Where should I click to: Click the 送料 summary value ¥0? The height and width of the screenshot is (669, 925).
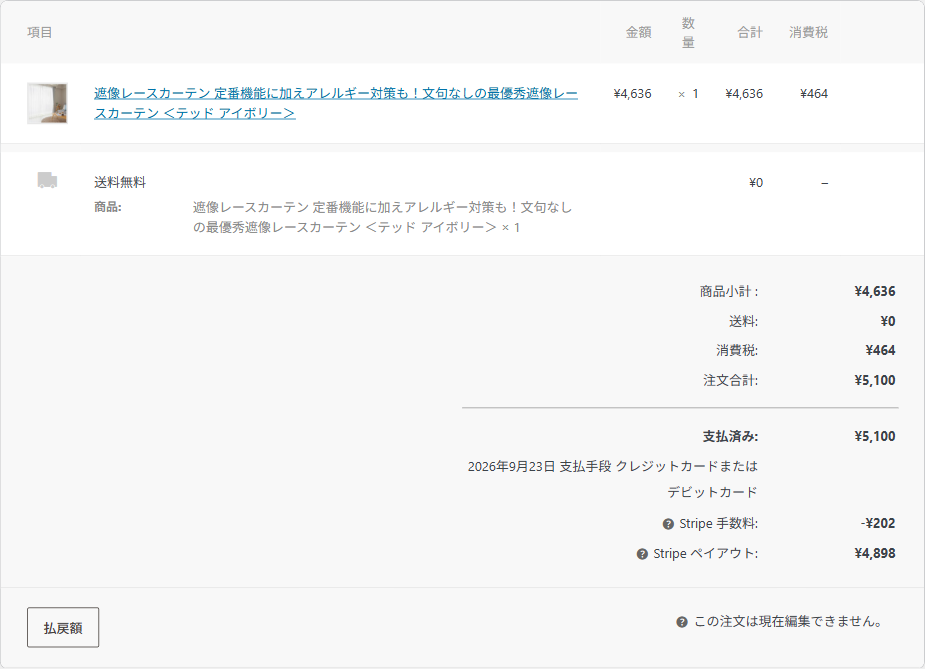[x=888, y=322]
